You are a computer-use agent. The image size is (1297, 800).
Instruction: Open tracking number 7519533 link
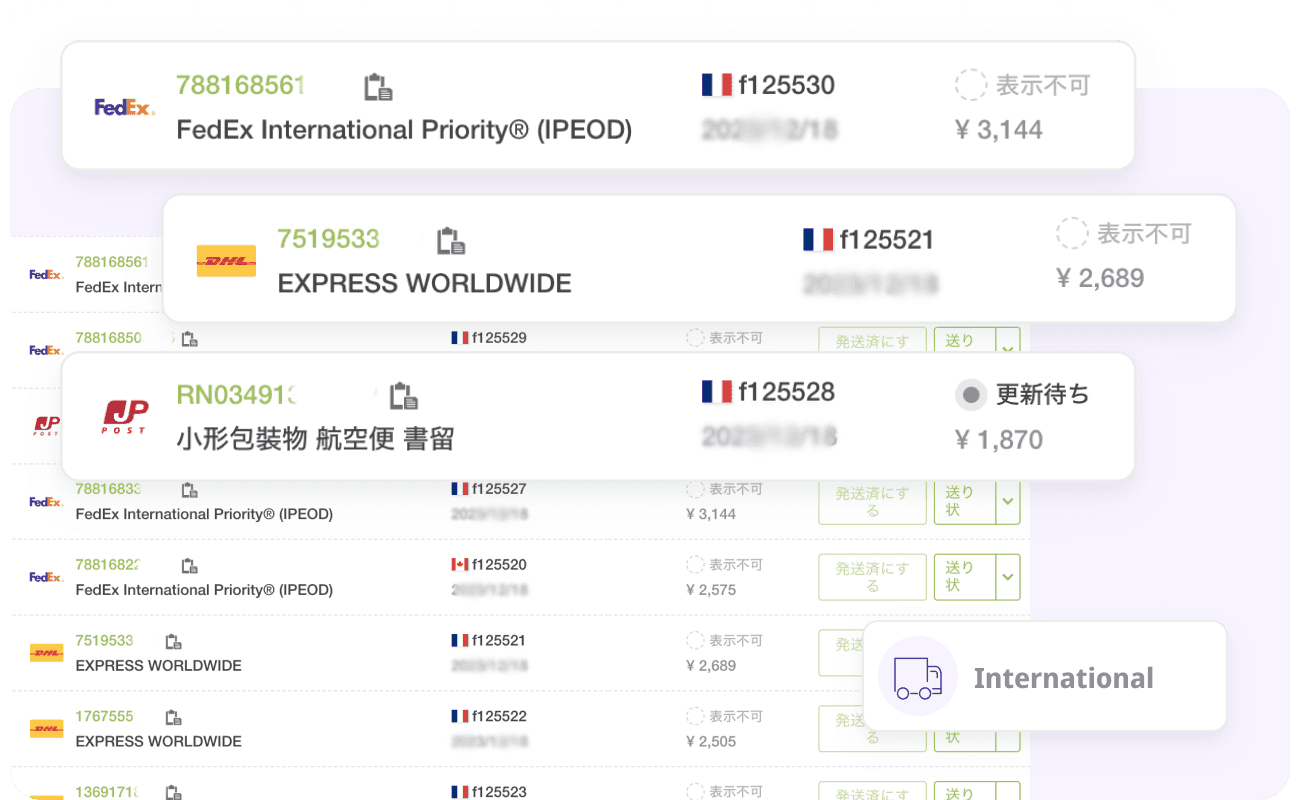329,239
